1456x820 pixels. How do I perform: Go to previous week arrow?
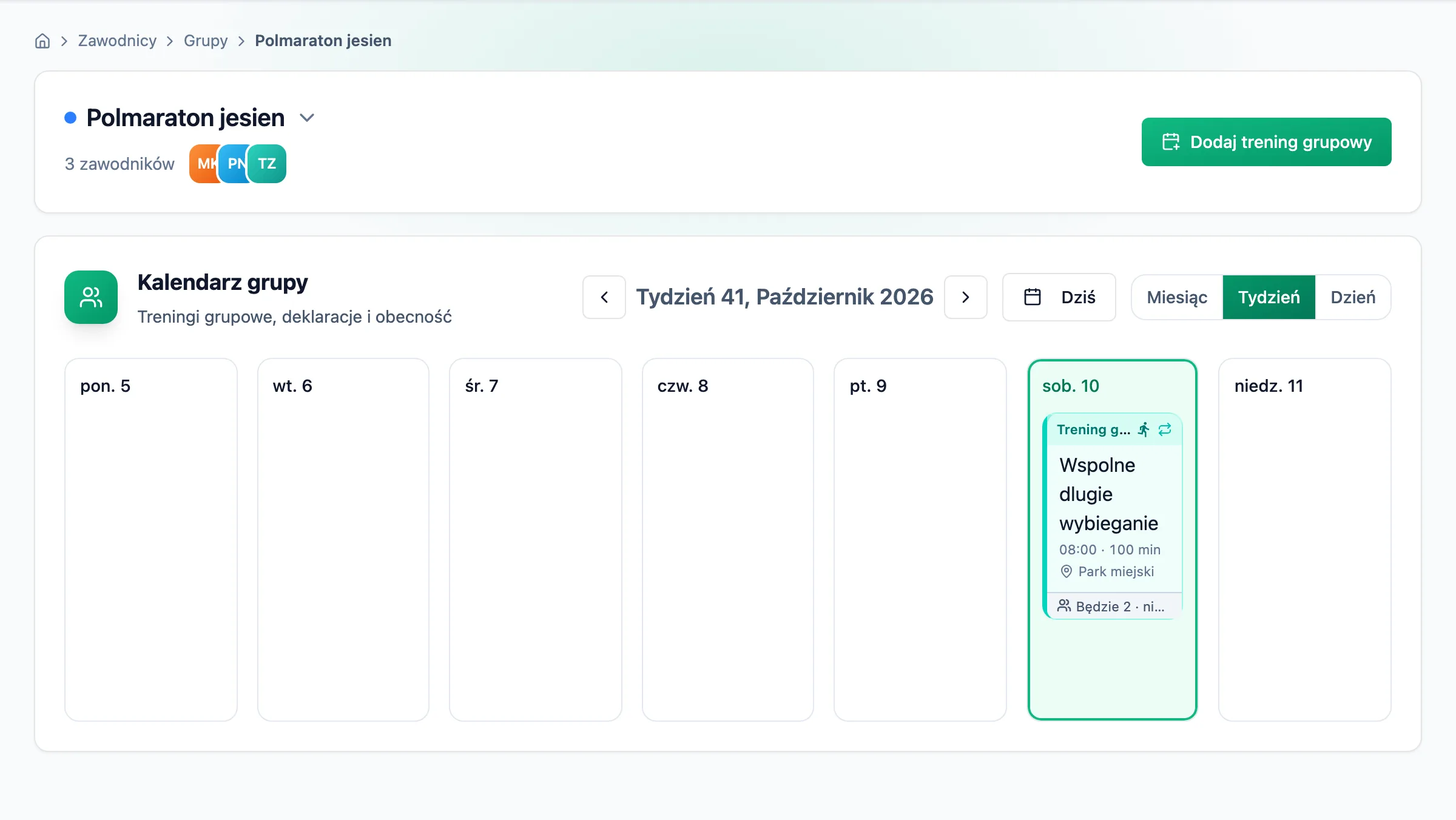point(604,297)
